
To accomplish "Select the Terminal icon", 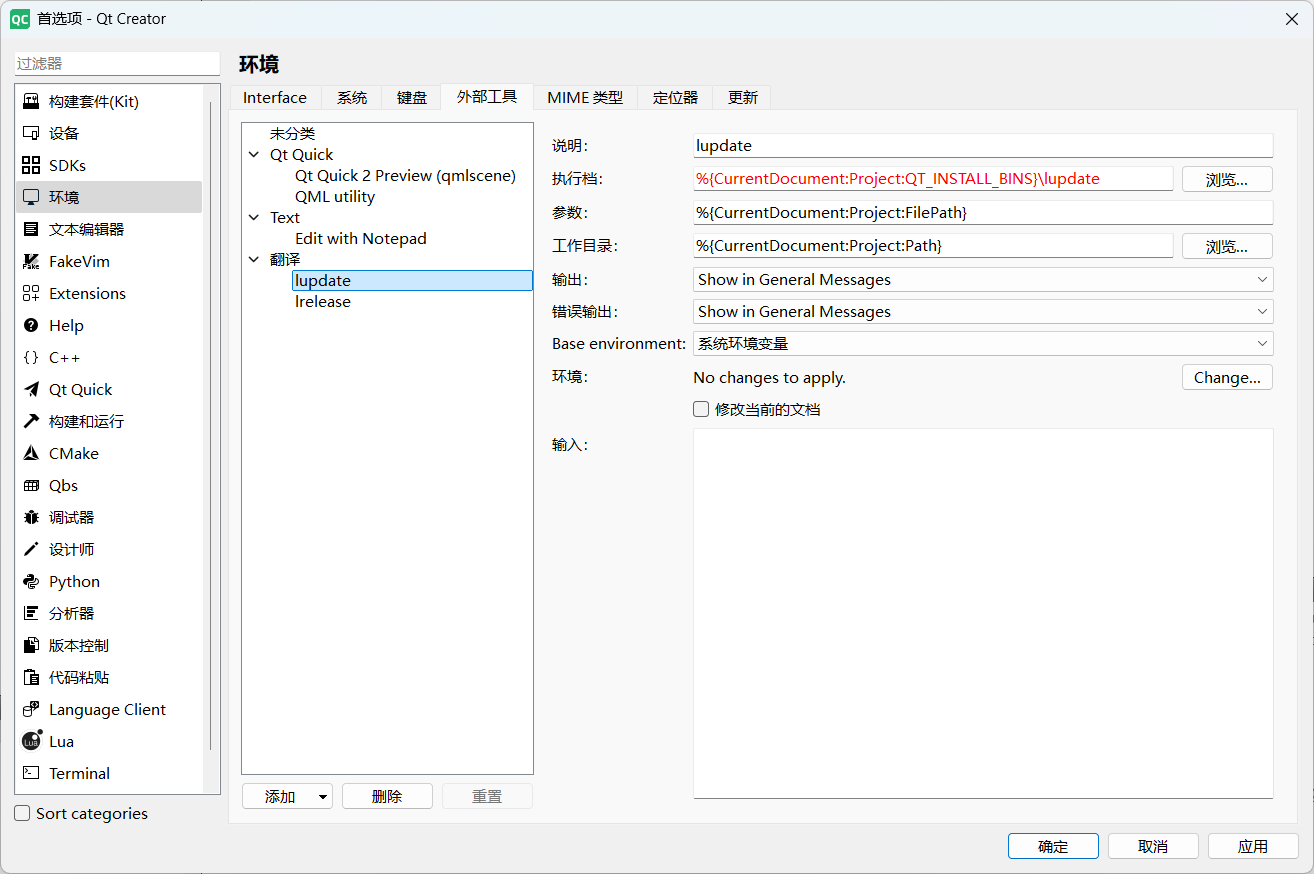I will pos(31,773).
